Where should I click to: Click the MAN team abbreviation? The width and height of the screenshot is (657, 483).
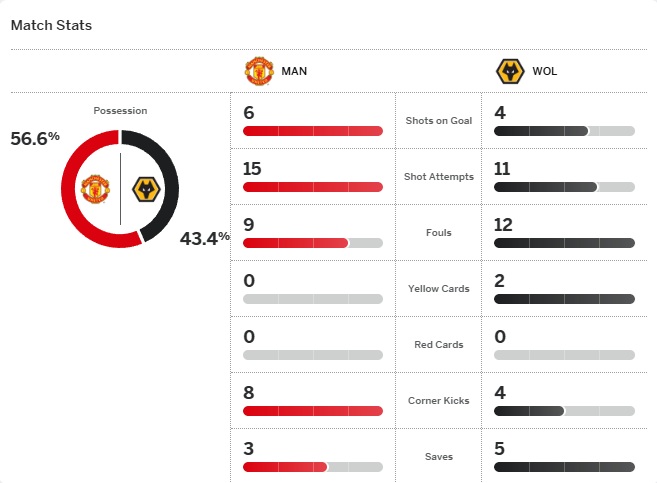pyautogui.click(x=294, y=72)
